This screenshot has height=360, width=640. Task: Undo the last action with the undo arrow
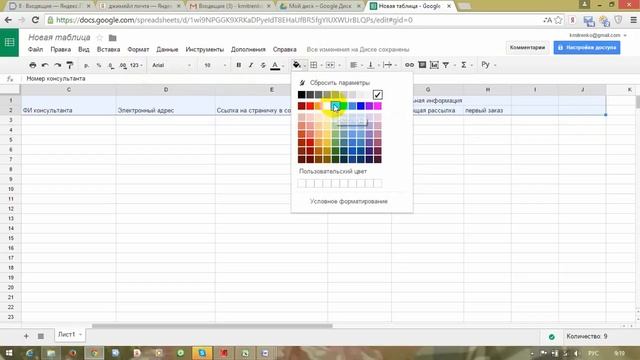click(45, 65)
